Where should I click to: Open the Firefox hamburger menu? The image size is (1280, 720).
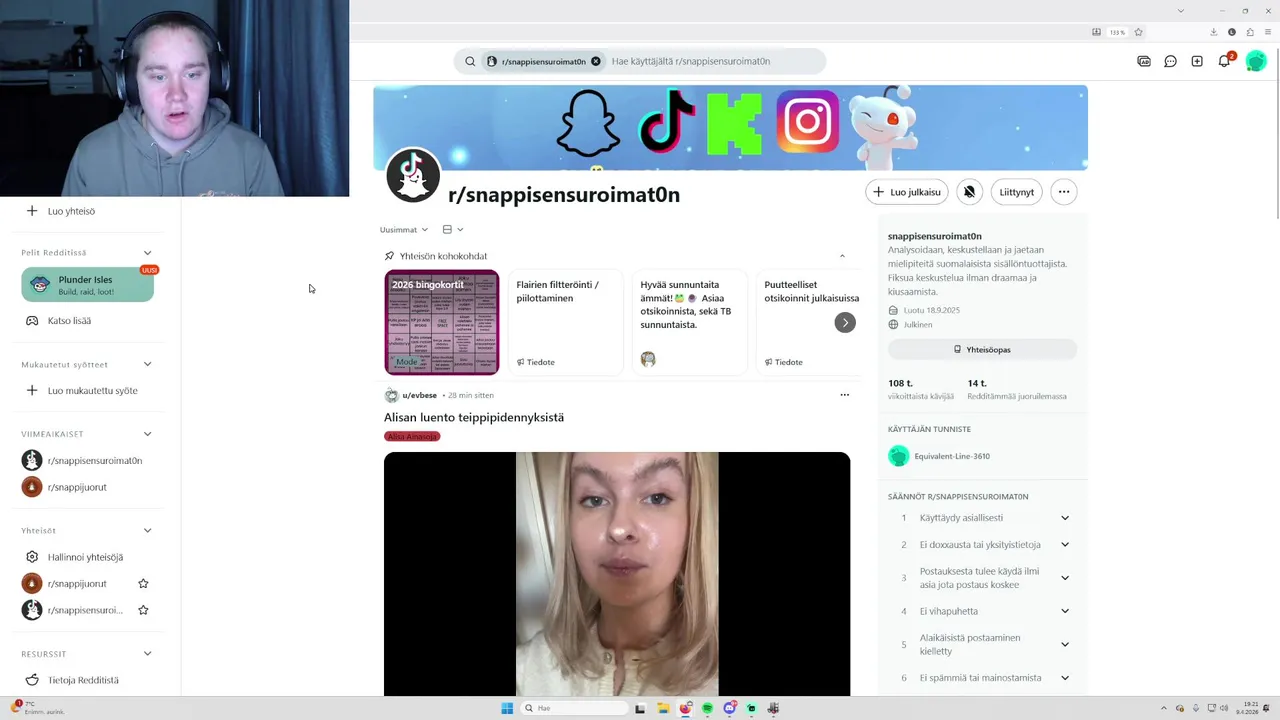tap(1268, 32)
